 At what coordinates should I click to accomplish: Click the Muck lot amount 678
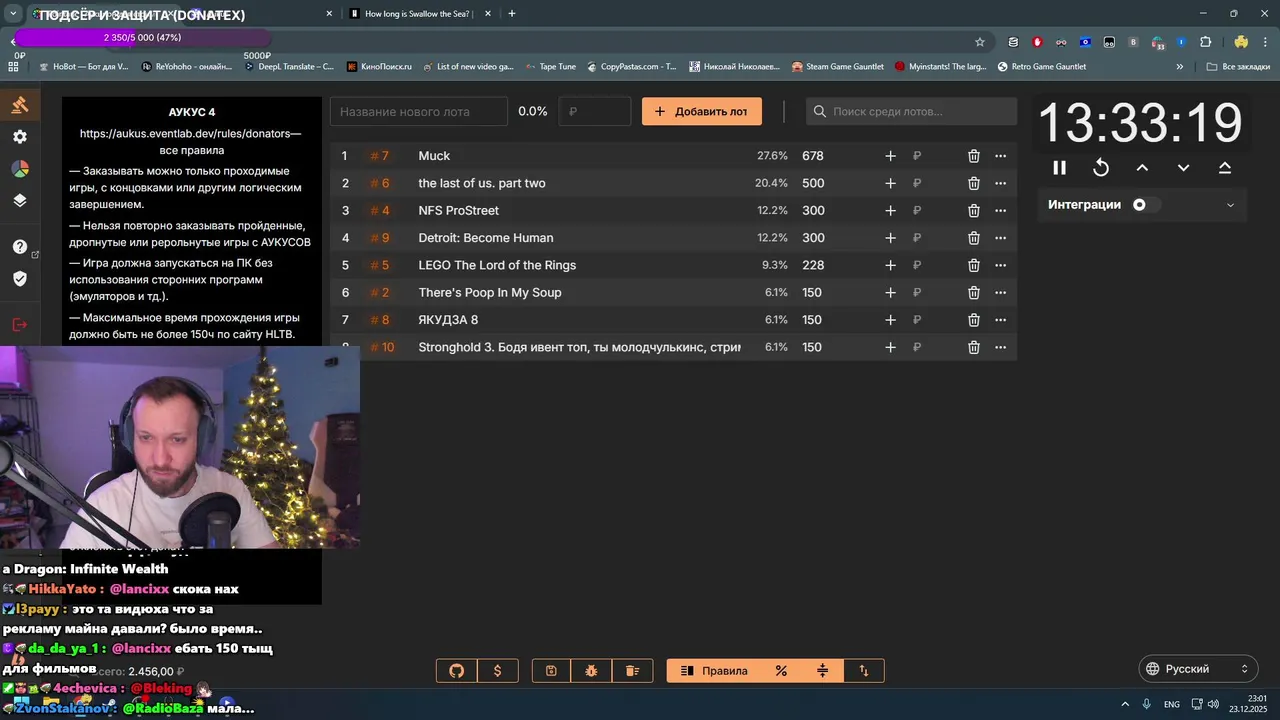click(813, 156)
